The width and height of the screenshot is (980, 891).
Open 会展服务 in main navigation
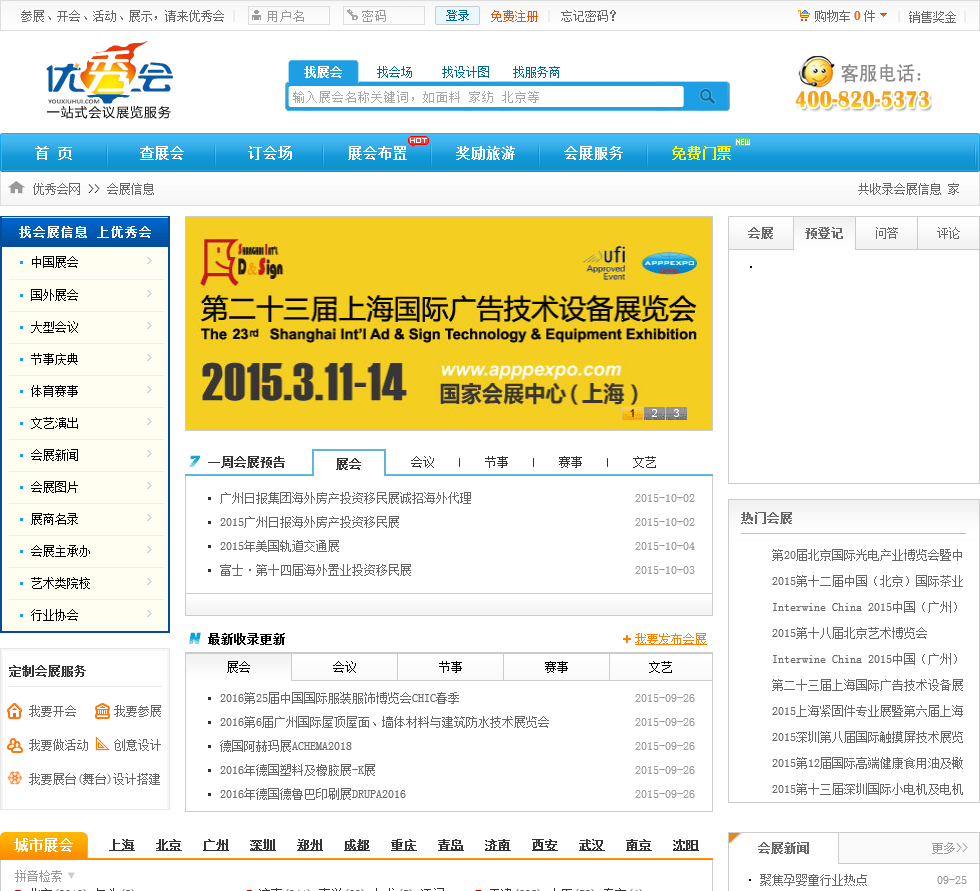tap(593, 153)
